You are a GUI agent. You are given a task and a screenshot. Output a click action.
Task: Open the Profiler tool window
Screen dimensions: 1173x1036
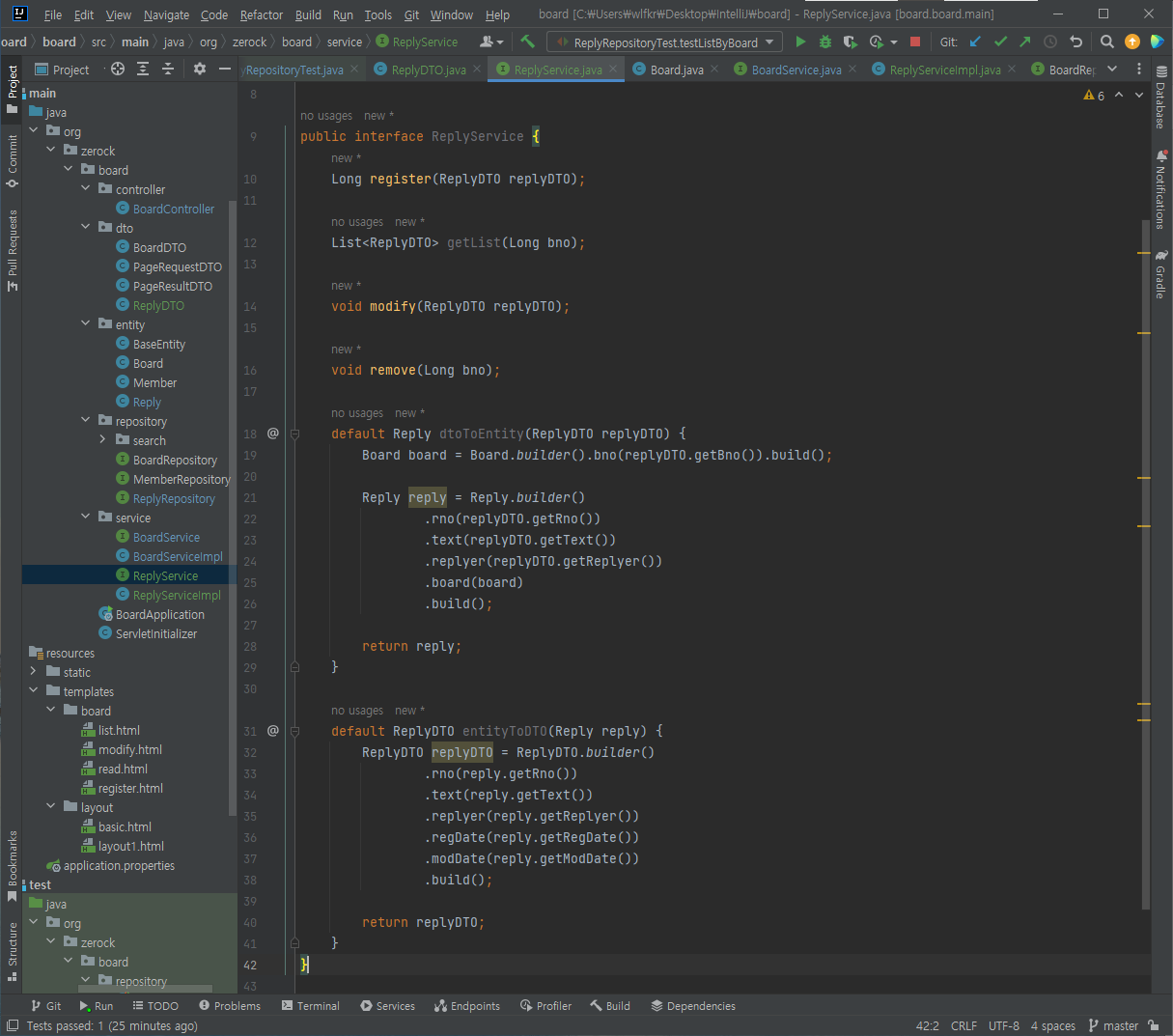(x=545, y=1006)
